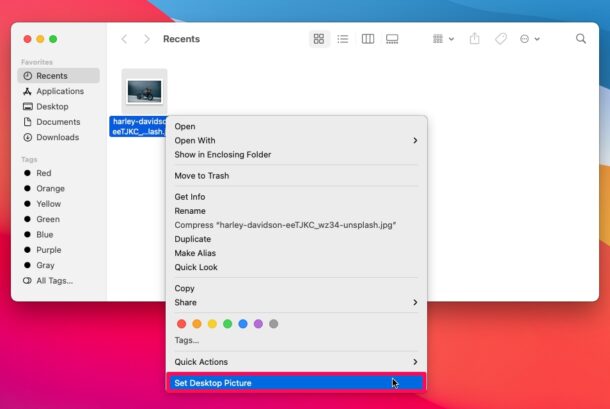610x409 pixels.
Task: Switch Finder to icon grid view
Action: (319, 39)
